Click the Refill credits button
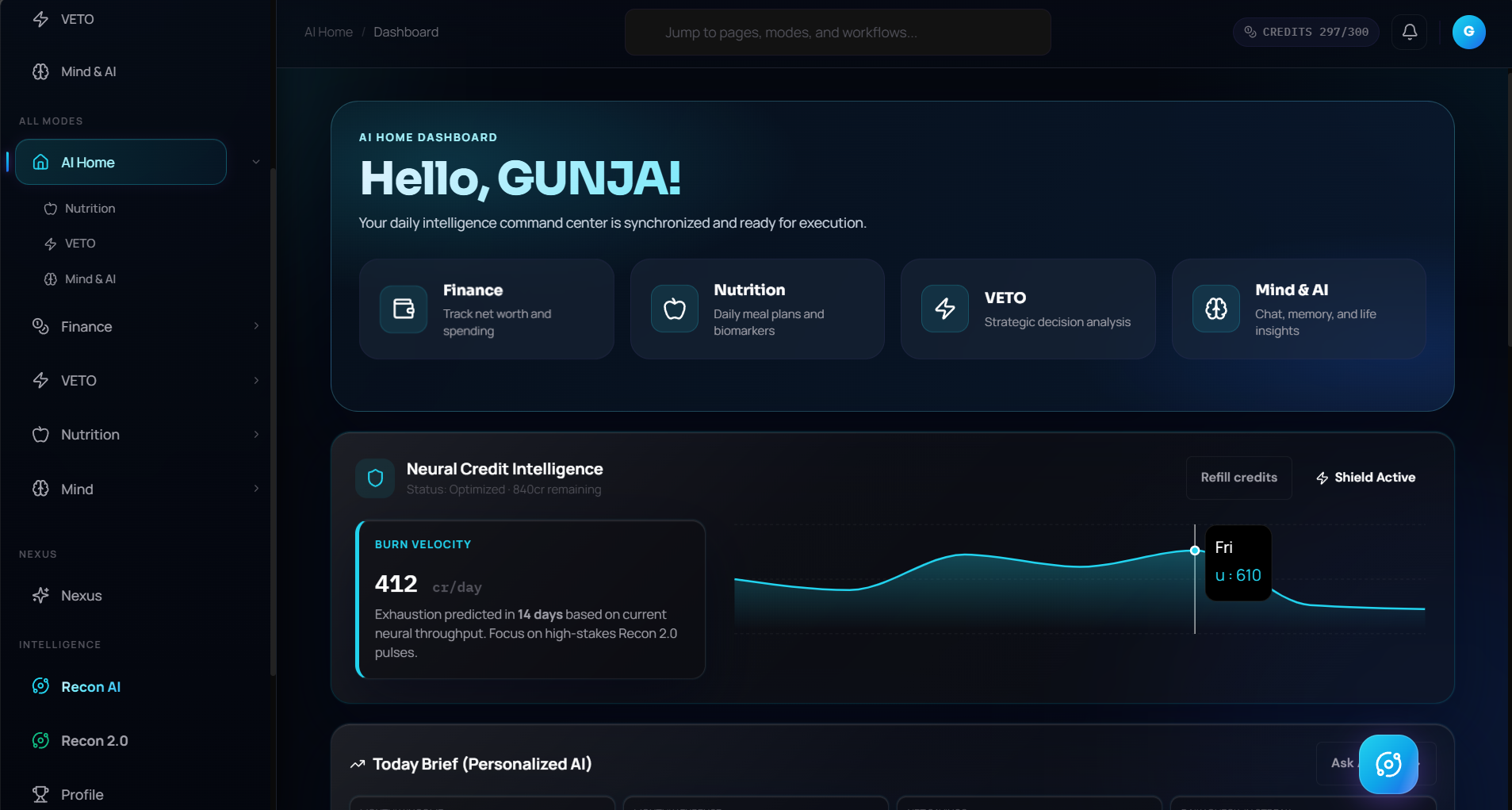Image resolution: width=1512 pixels, height=810 pixels. [1238, 478]
